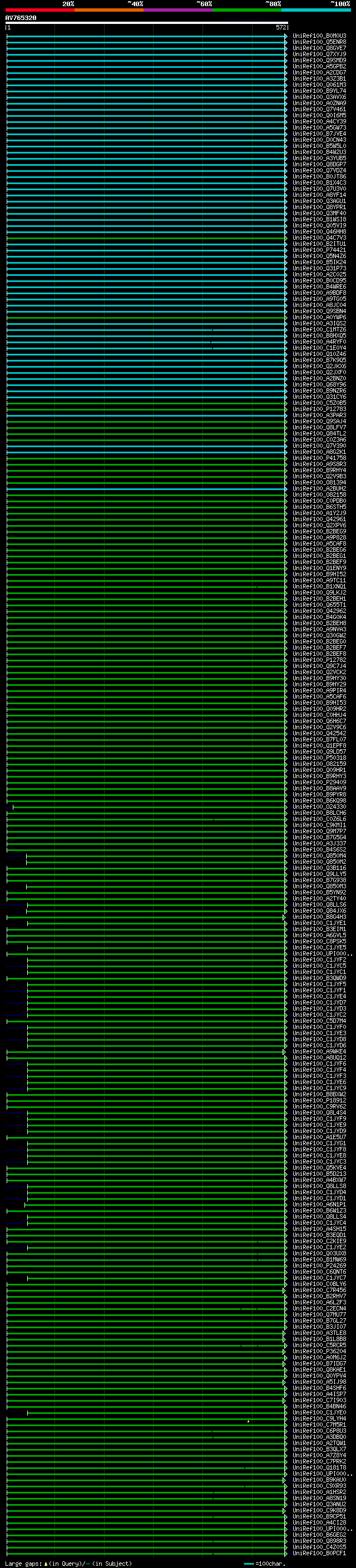356x1568 pixels.
Task: Select UniRef100_Q9LLY5 hit label
Action: [x=319, y=874]
